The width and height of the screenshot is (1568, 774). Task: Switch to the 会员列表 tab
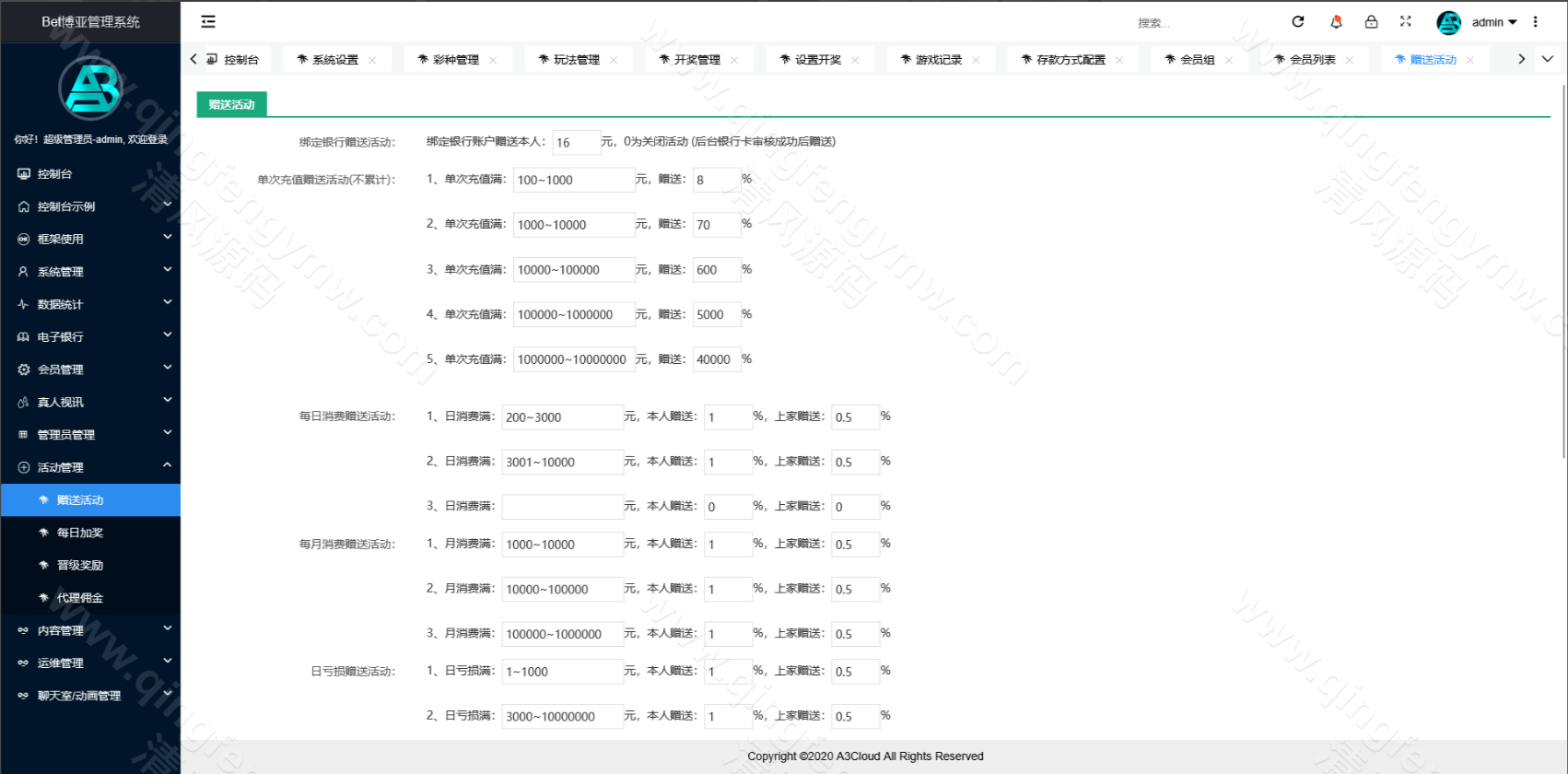(1312, 60)
